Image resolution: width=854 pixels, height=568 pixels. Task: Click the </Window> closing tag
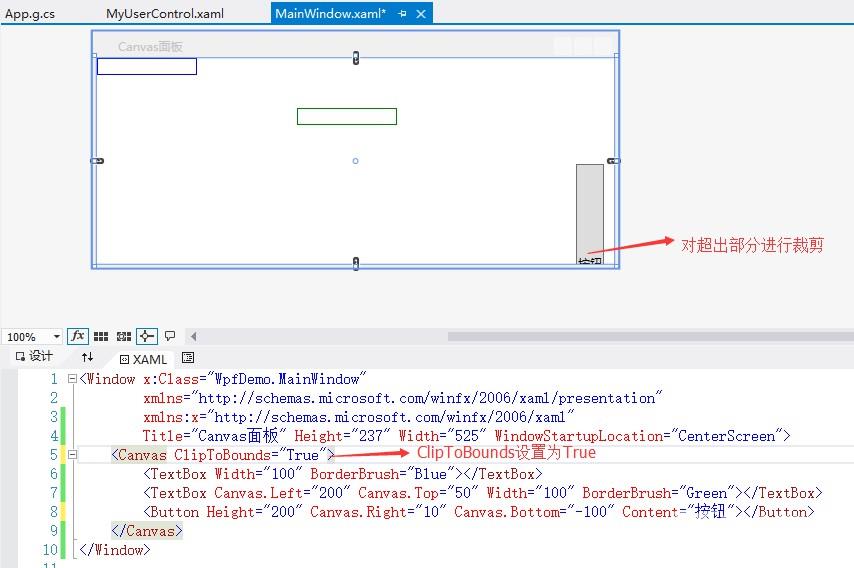pos(115,549)
